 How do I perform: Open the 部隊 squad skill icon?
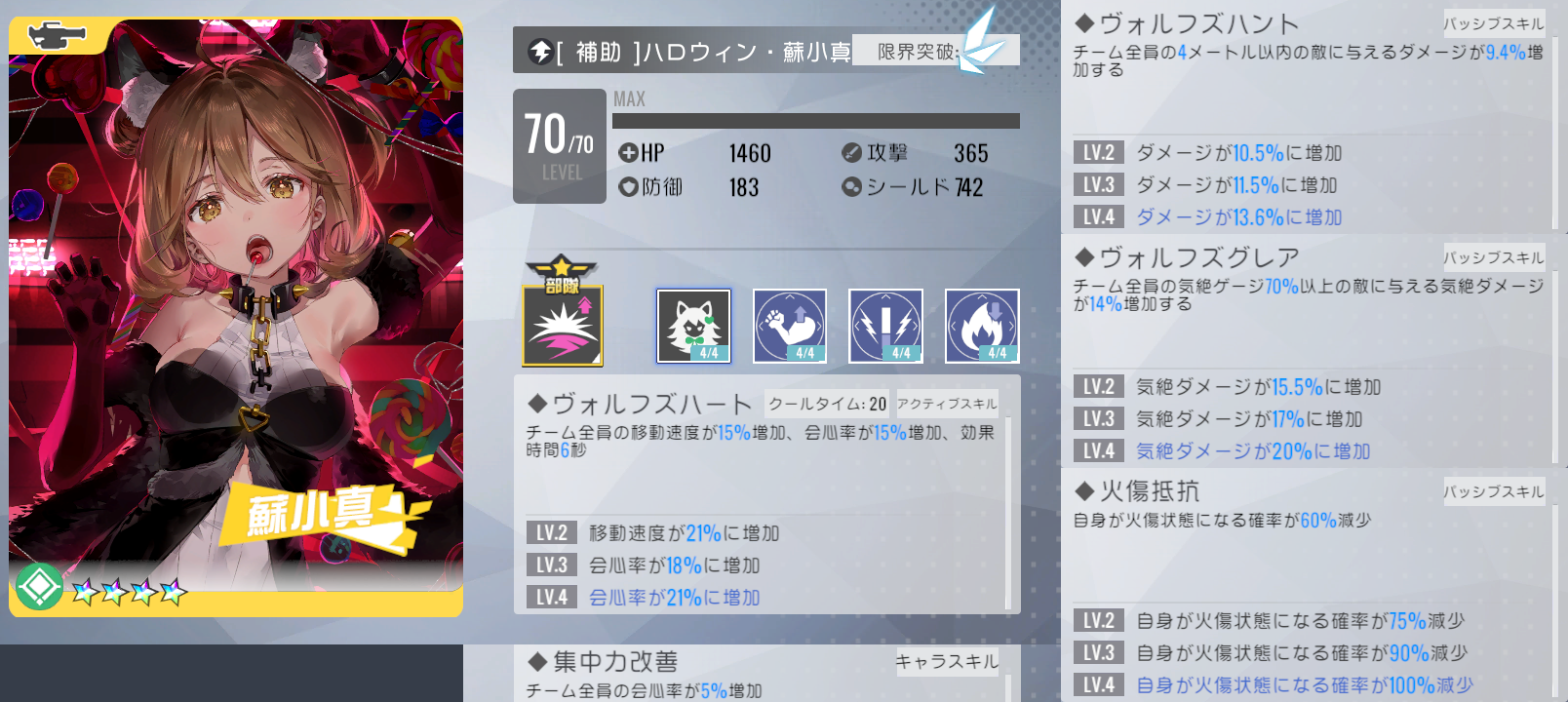pyautogui.click(x=563, y=312)
